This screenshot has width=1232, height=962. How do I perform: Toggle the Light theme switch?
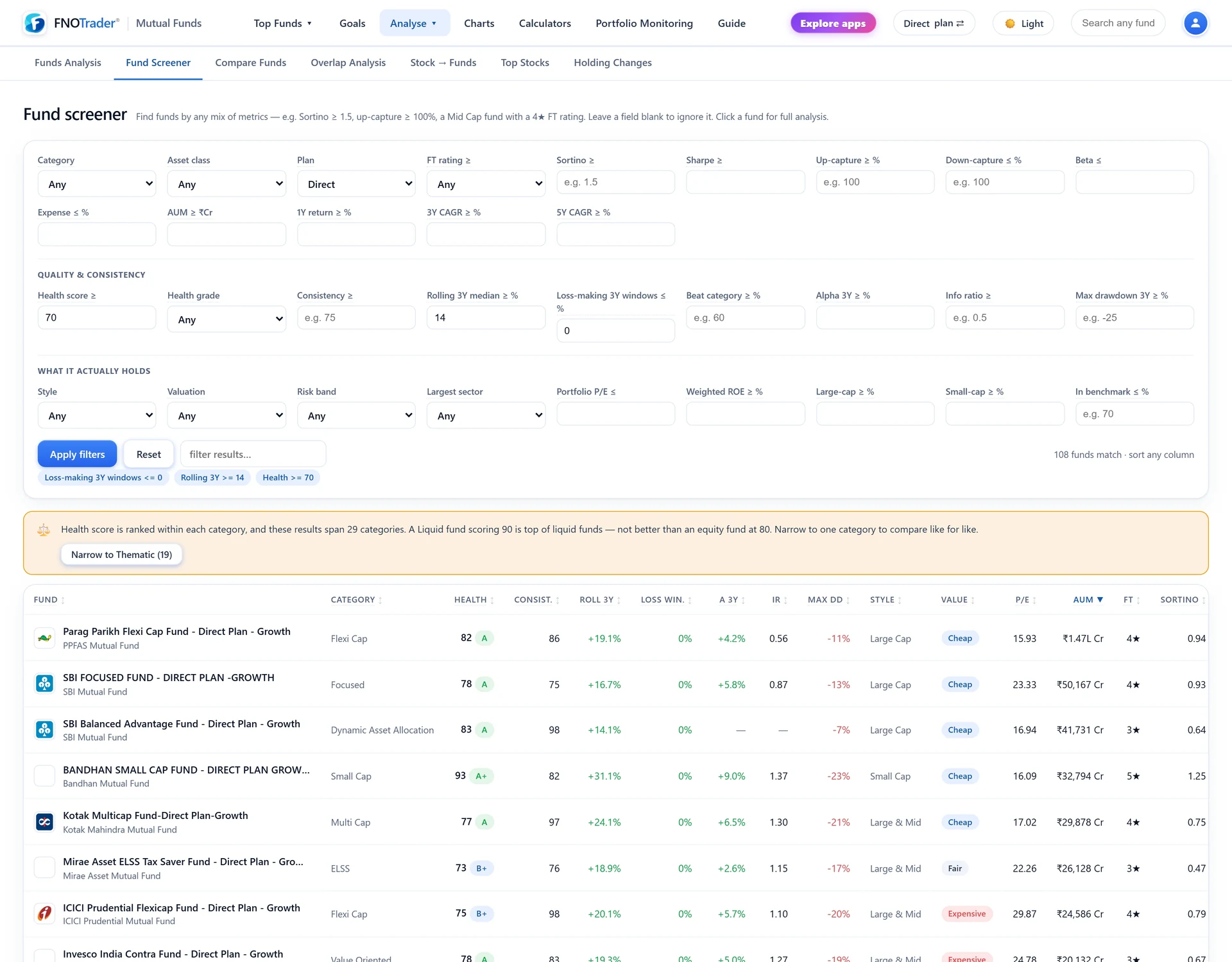point(1023,23)
